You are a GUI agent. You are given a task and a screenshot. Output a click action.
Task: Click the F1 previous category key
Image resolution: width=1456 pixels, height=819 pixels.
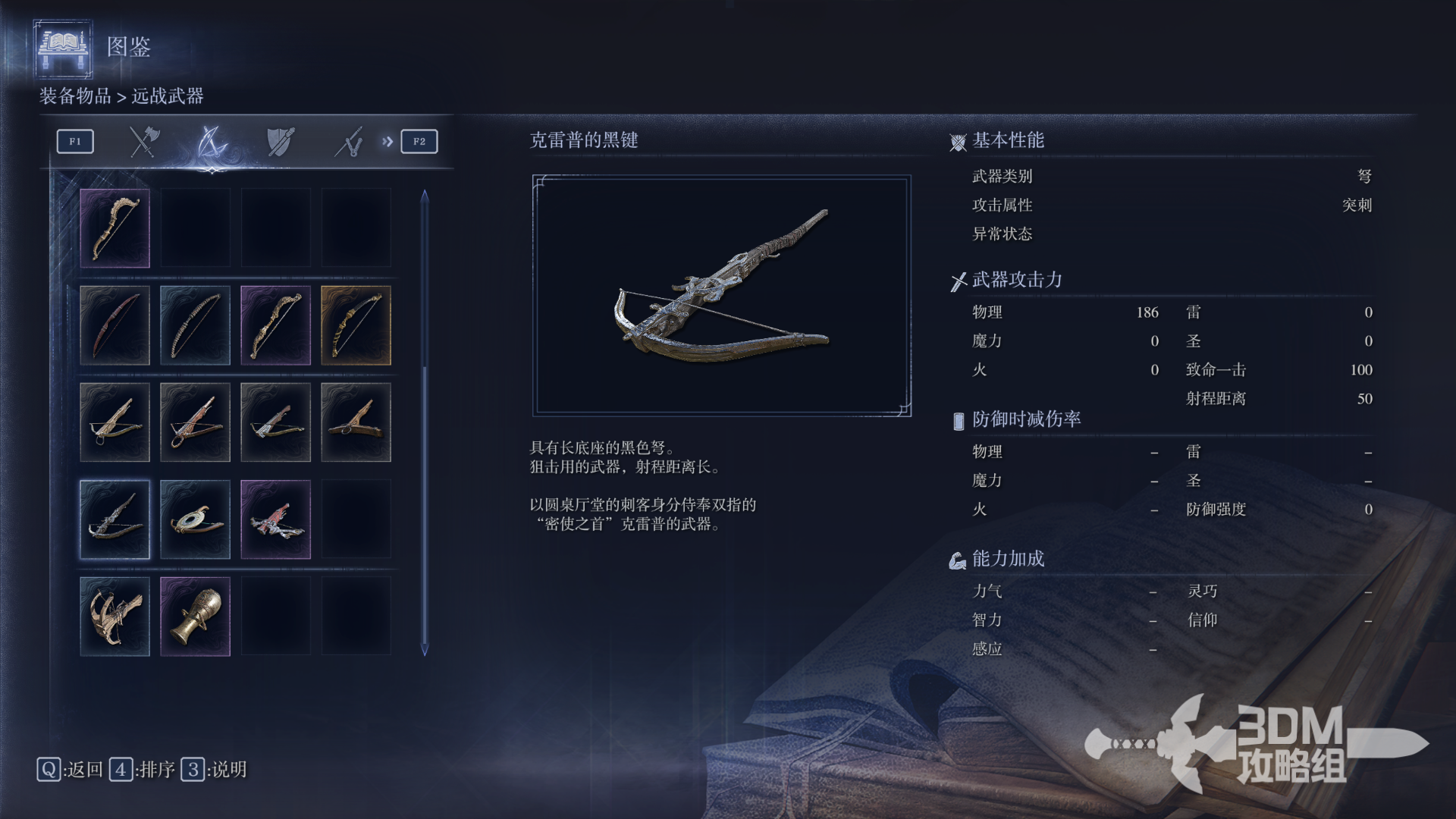[75, 141]
